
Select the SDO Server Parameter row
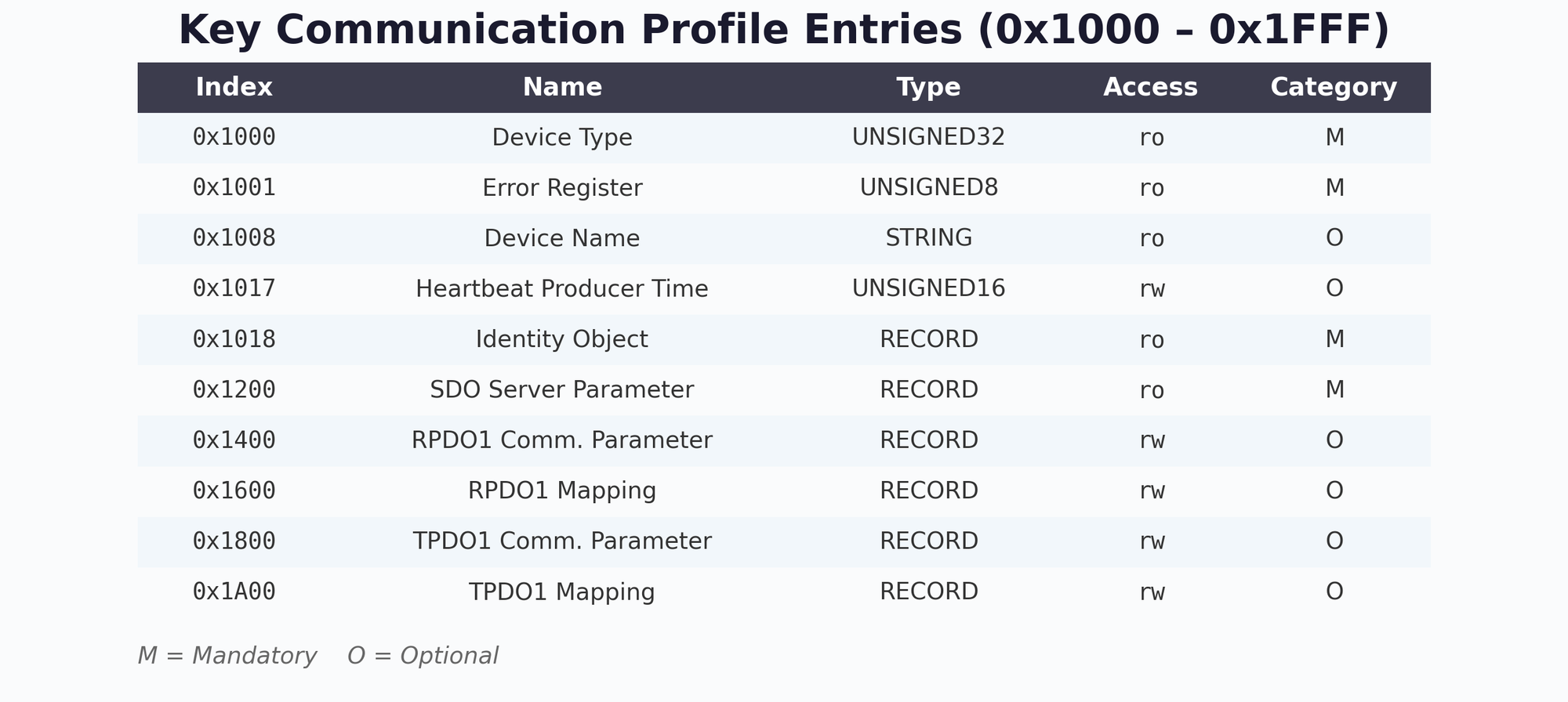pyautogui.click(x=562, y=390)
